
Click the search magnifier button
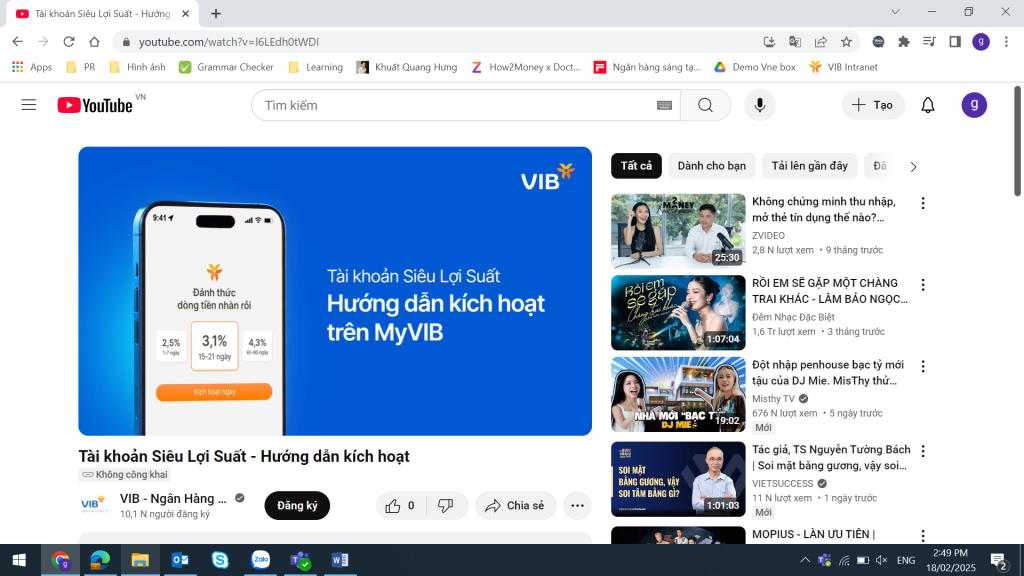tap(705, 105)
